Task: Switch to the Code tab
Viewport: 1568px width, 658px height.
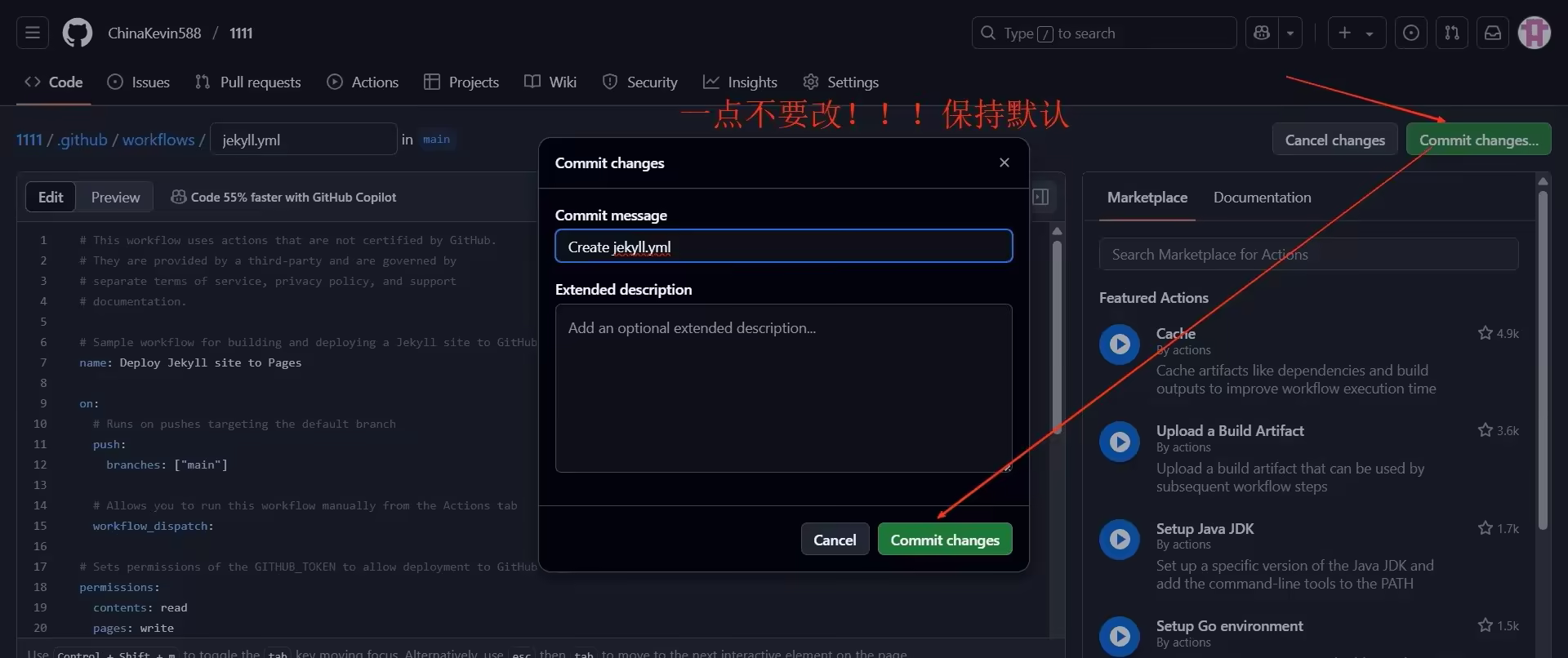Action: pos(54,82)
